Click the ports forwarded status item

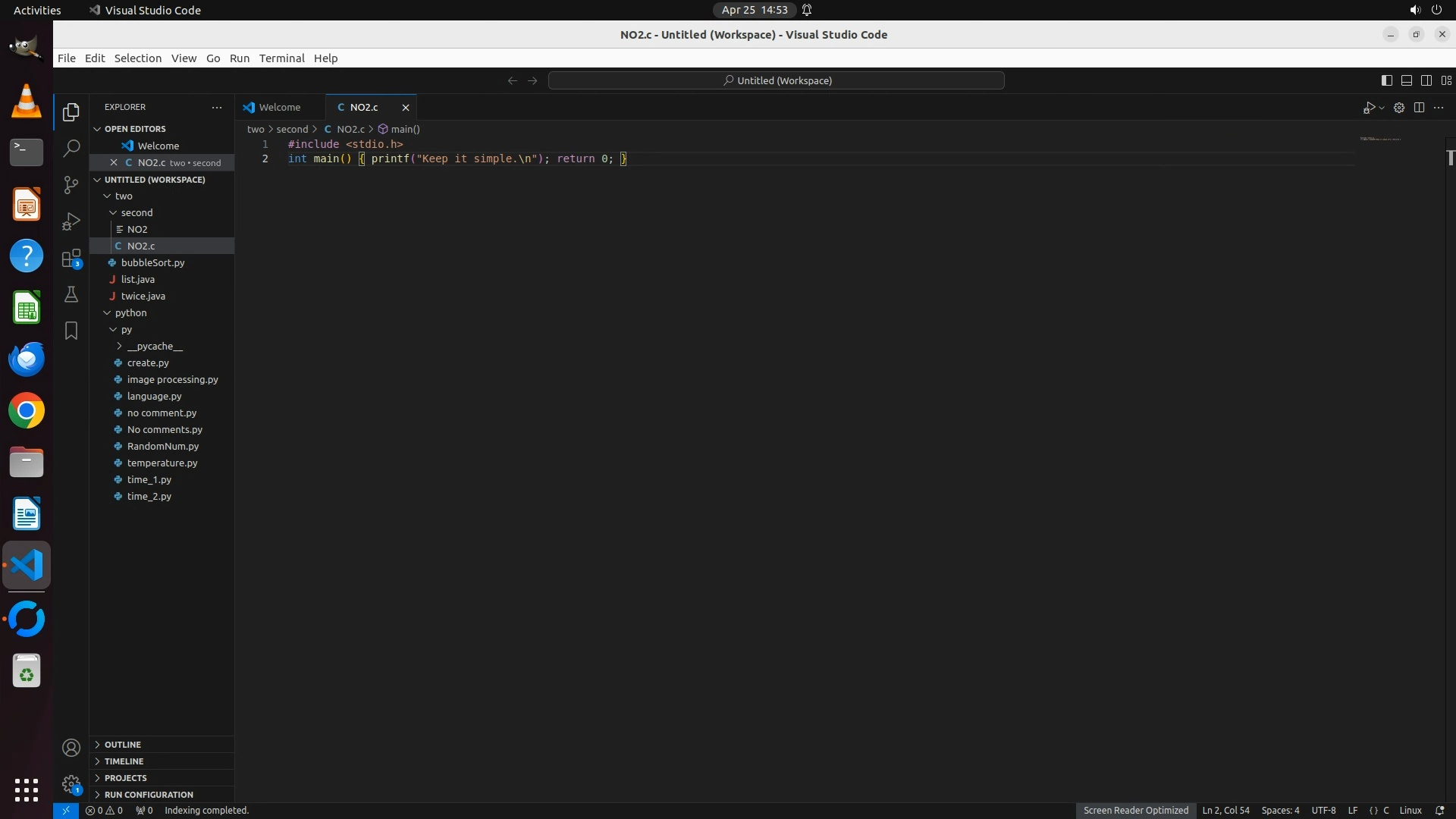click(144, 811)
